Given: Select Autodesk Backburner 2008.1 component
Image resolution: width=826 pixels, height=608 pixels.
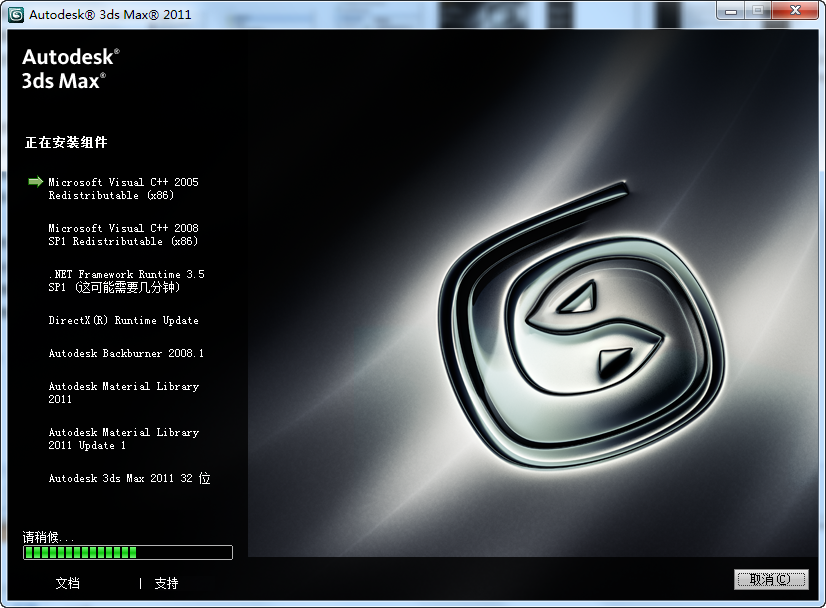Looking at the screenshot, I should pyautogui.click(x=126, y=354).
